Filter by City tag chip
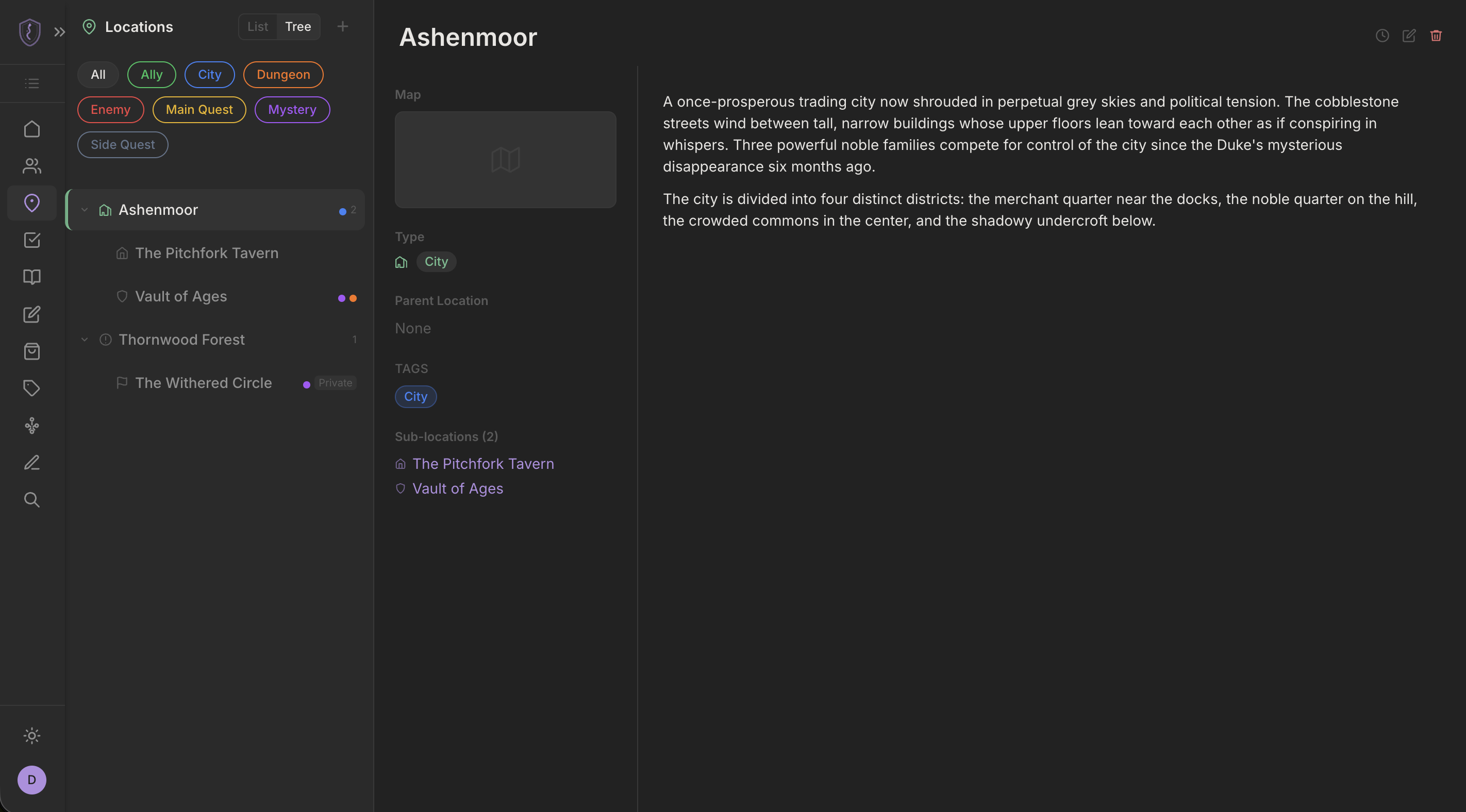This screenshot has height=812, width=1466. click(x=209, y=75)
